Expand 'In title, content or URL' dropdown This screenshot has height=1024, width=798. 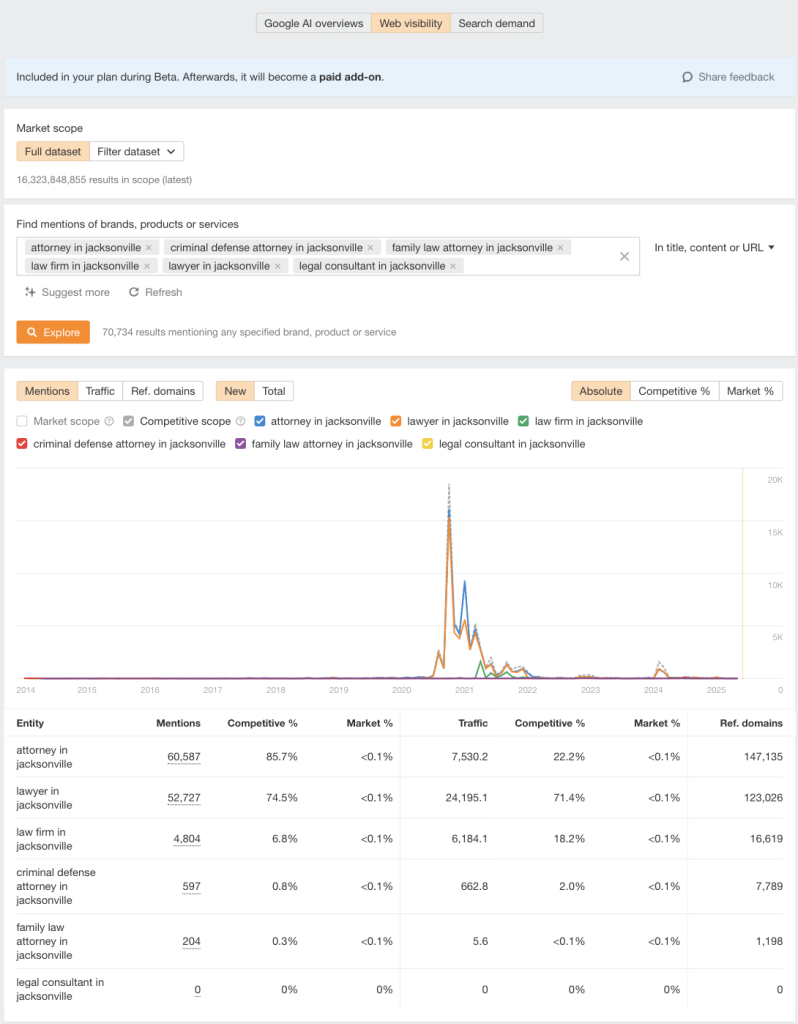point(715,247)
